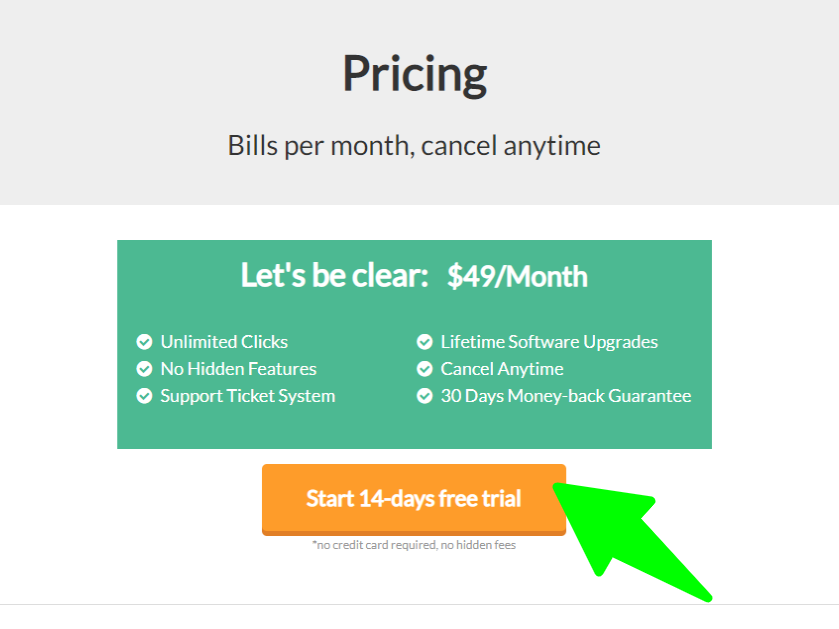Click the checkmark beside 30 Days Money-back Guarantee
This screenshot has width=839, height=629.
pos(425,395)
